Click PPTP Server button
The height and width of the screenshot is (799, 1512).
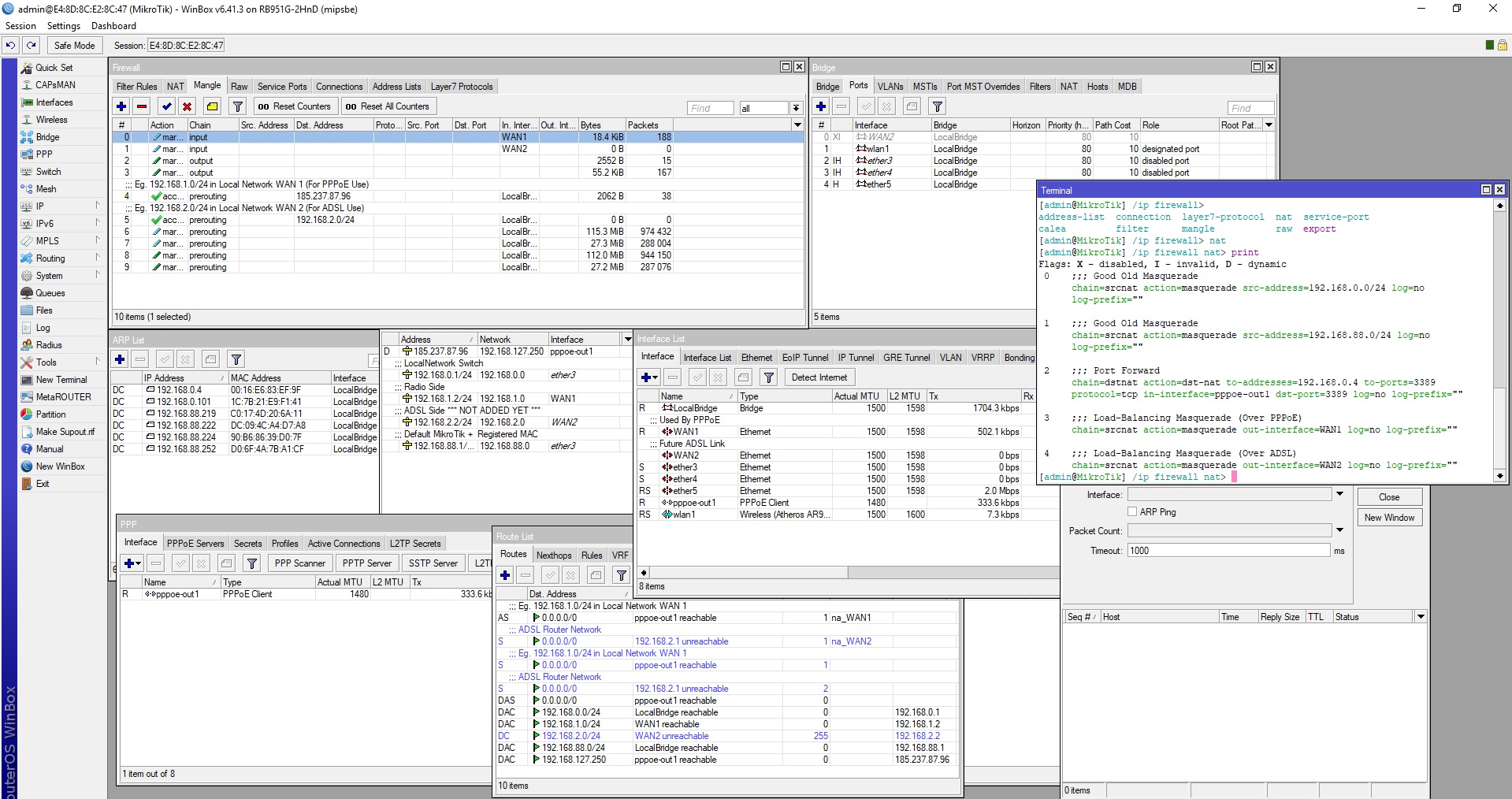tap(367, 563)
